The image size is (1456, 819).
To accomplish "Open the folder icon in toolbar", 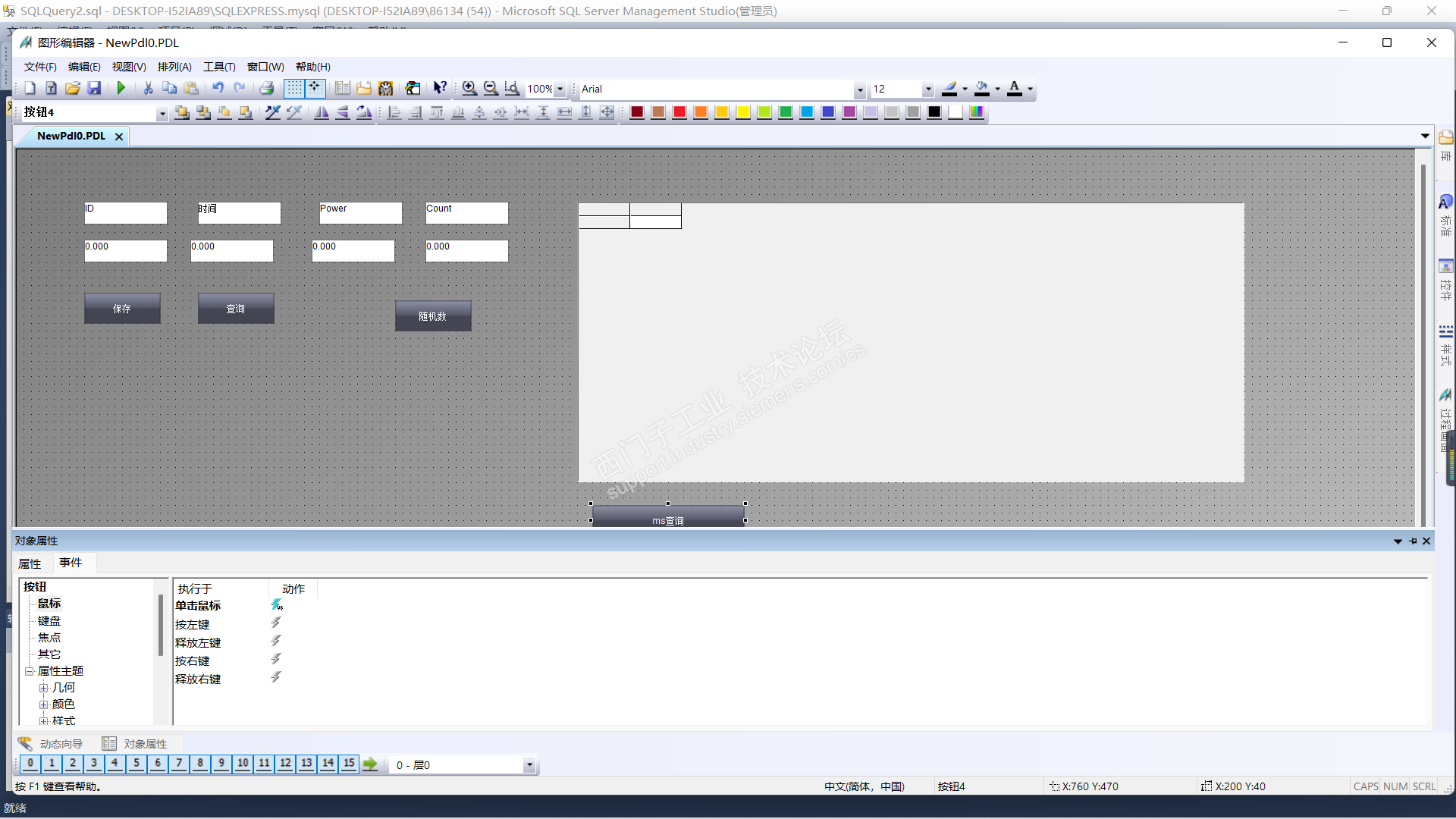I will tap(72, 89).
